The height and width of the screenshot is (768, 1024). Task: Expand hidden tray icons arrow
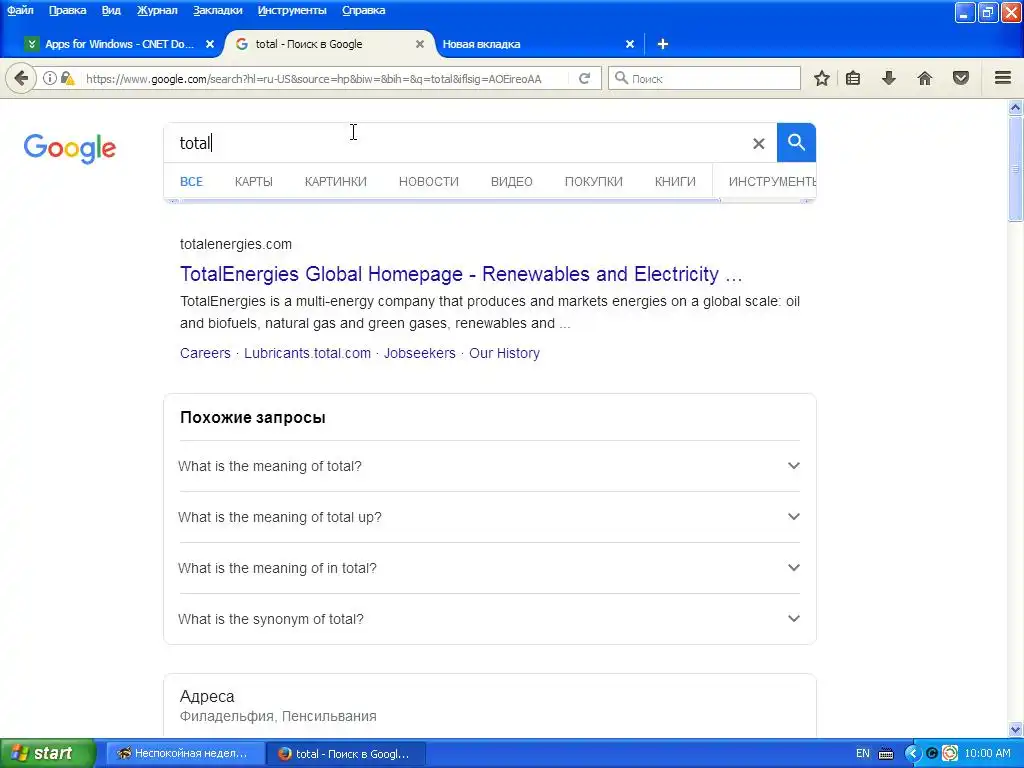click(x=912, y=754)
